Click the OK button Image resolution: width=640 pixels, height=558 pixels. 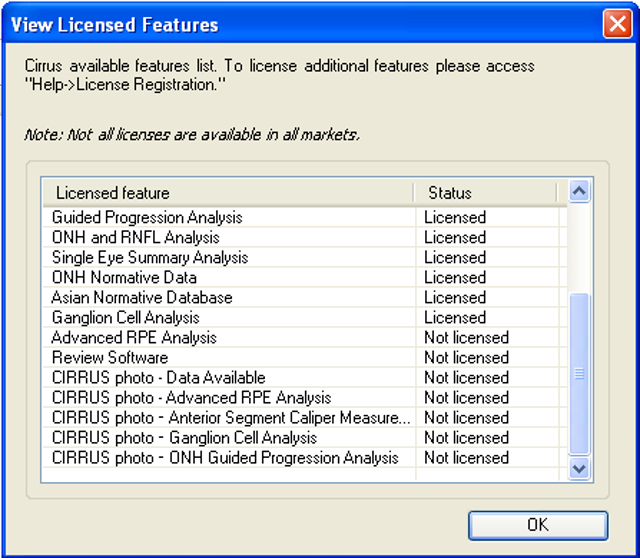538,525
